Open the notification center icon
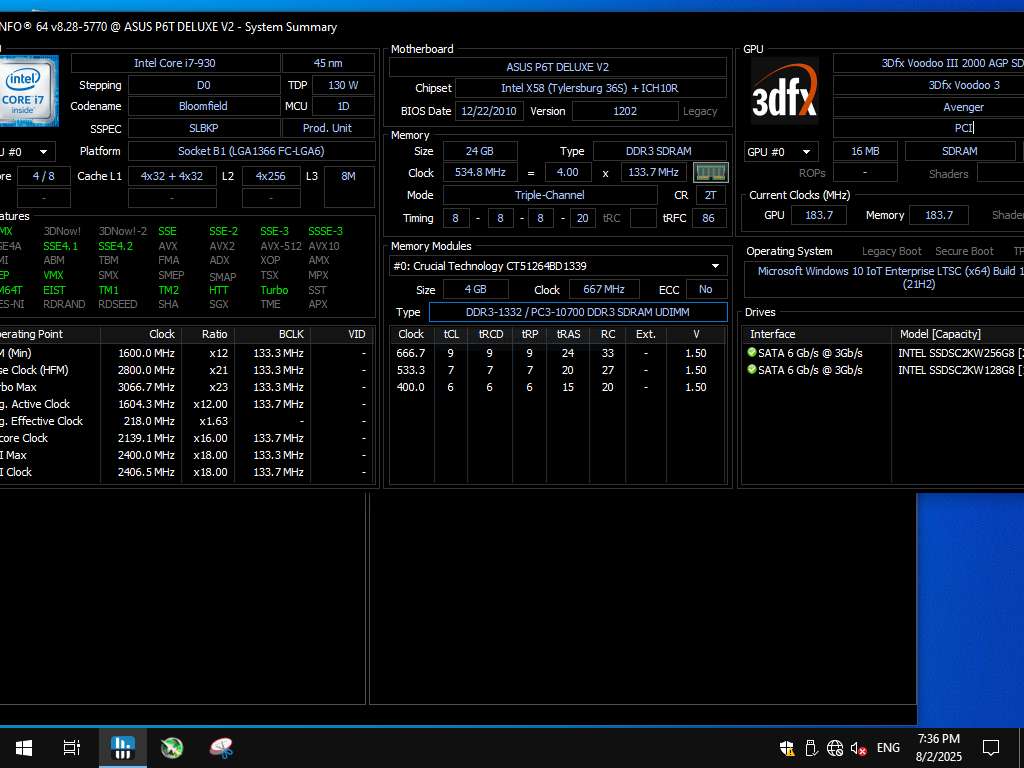The height and width of the screenshot is (768, 1024). (x=991, y=748)
